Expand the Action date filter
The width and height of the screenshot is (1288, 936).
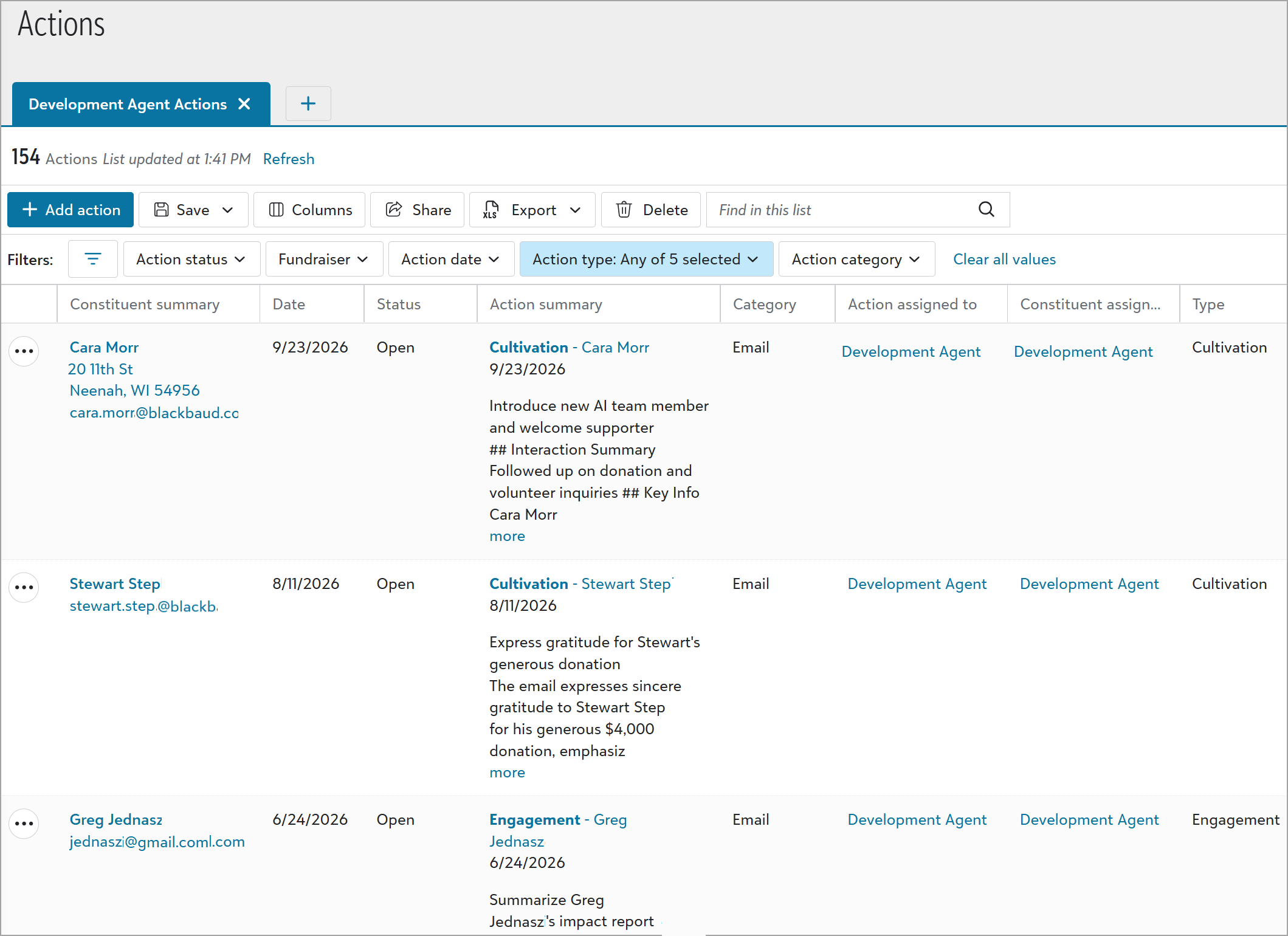click(x=451, y=259)
